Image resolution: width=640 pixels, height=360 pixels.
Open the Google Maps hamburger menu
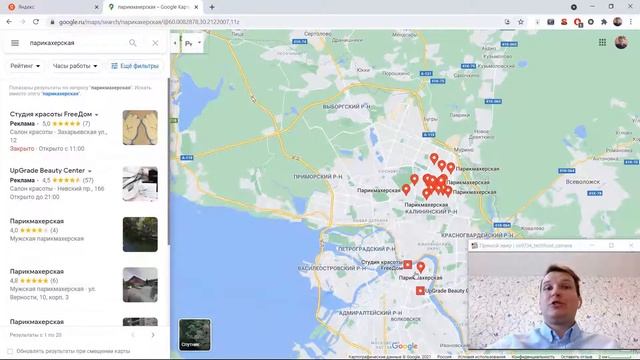click(15, 43)
